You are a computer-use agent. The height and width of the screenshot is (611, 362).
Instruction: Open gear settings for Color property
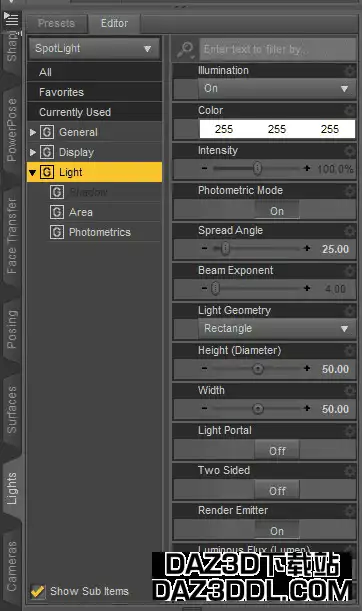350,110
